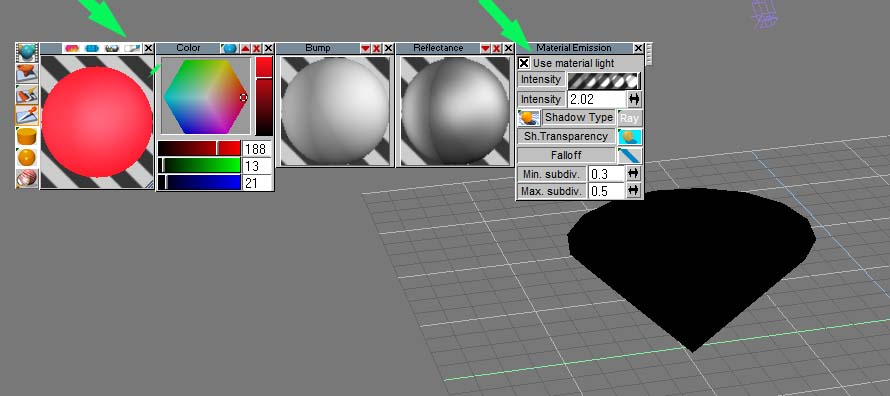Pick a hue in the hexagon color picker
This screenshot has height=396, width=890.
tap(207, 96)
